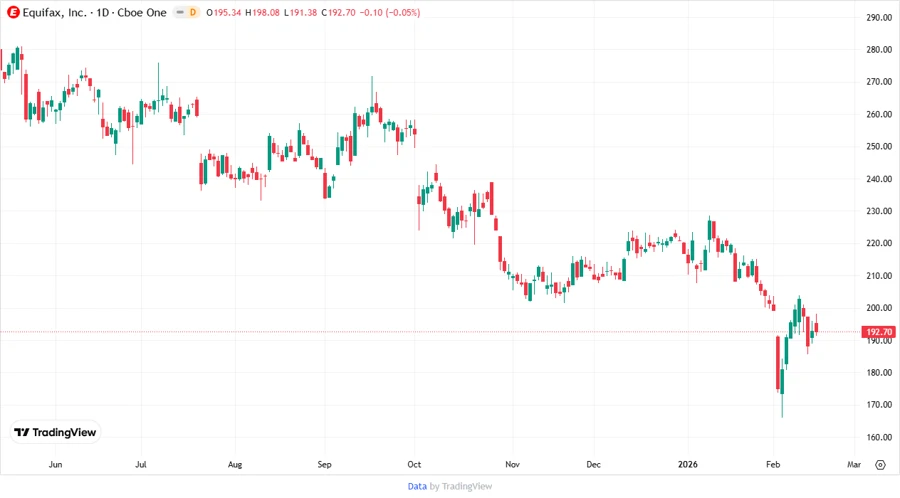Click the 280.00 price axis label
The height and width of the screenshot is (498, 900).
879,50
